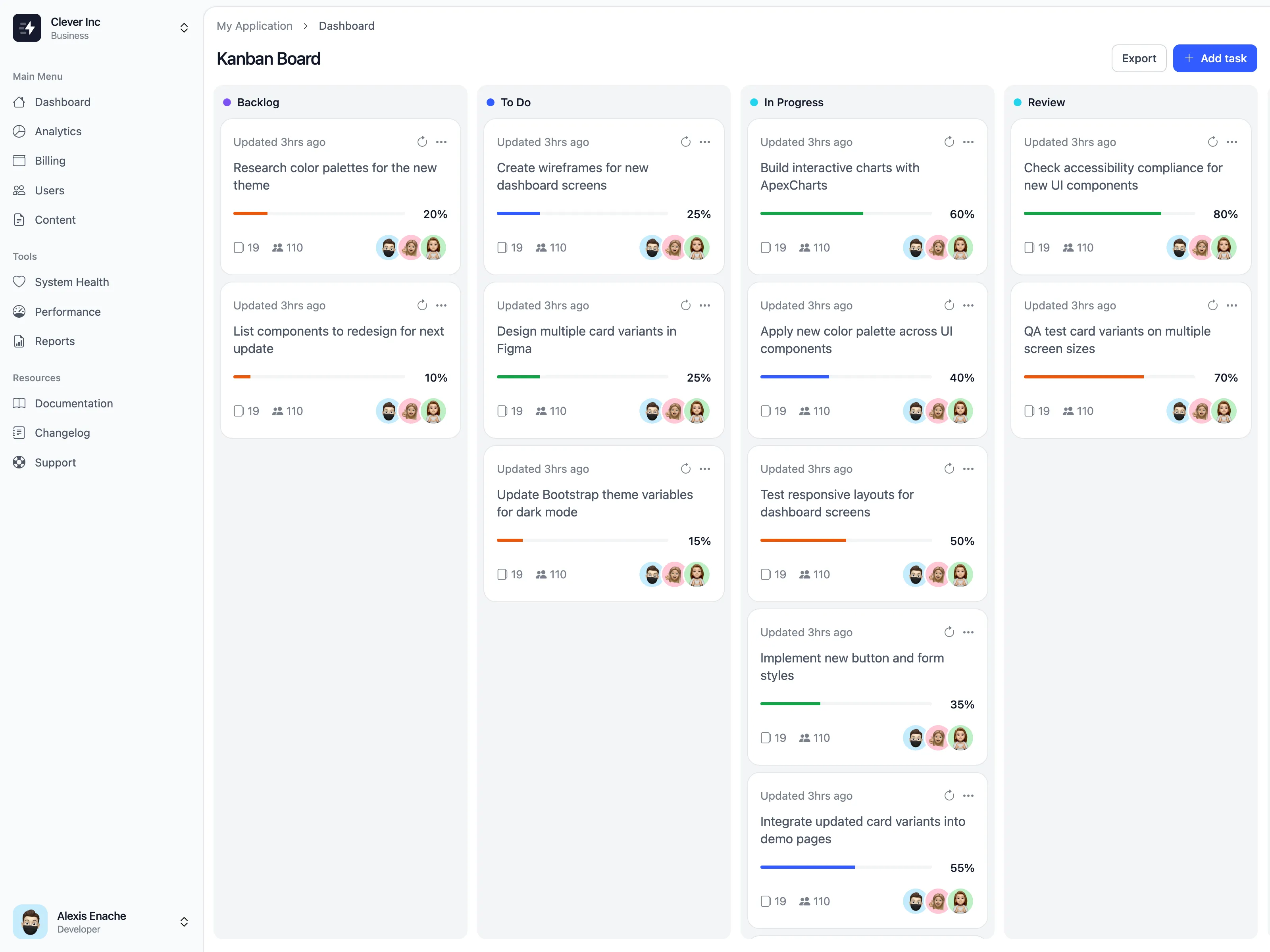
Task: Click members icon on Check accessibility compliance card
Action: click(1068, 248)
